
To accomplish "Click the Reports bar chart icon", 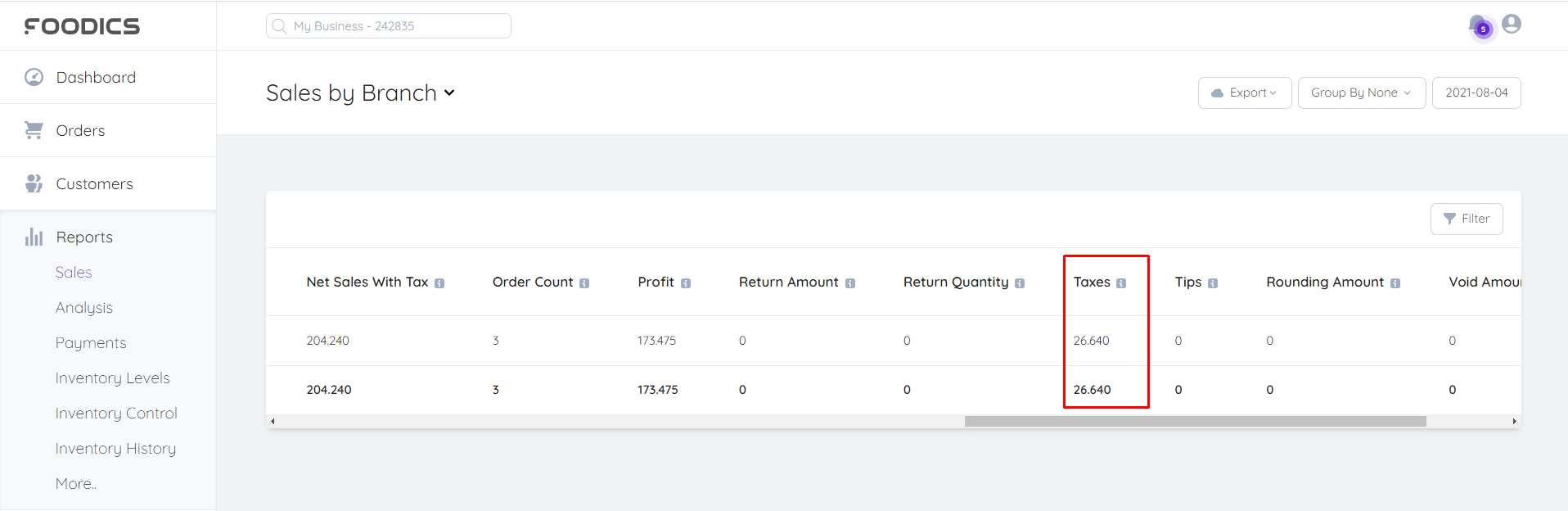I will click(34, 237).
